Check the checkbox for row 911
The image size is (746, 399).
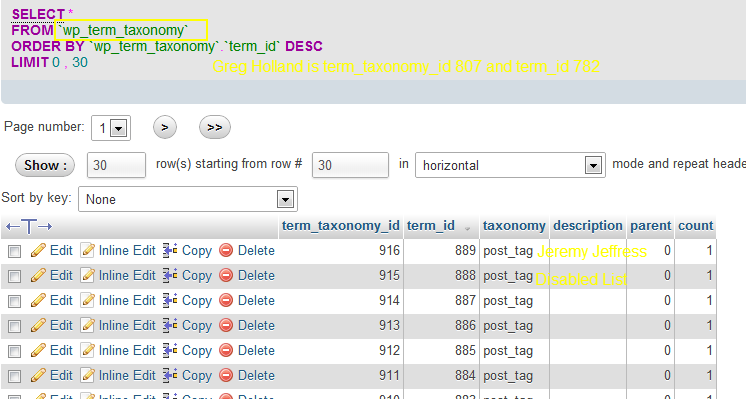coord(15,376)
